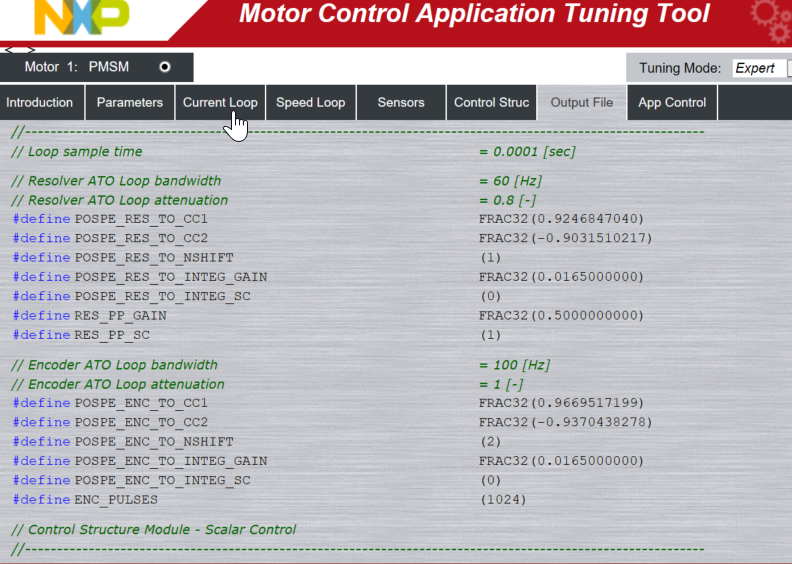Click the value FRAC32(0.9669517199)
This screenshot has height=564, width=792.
point(561,403)
